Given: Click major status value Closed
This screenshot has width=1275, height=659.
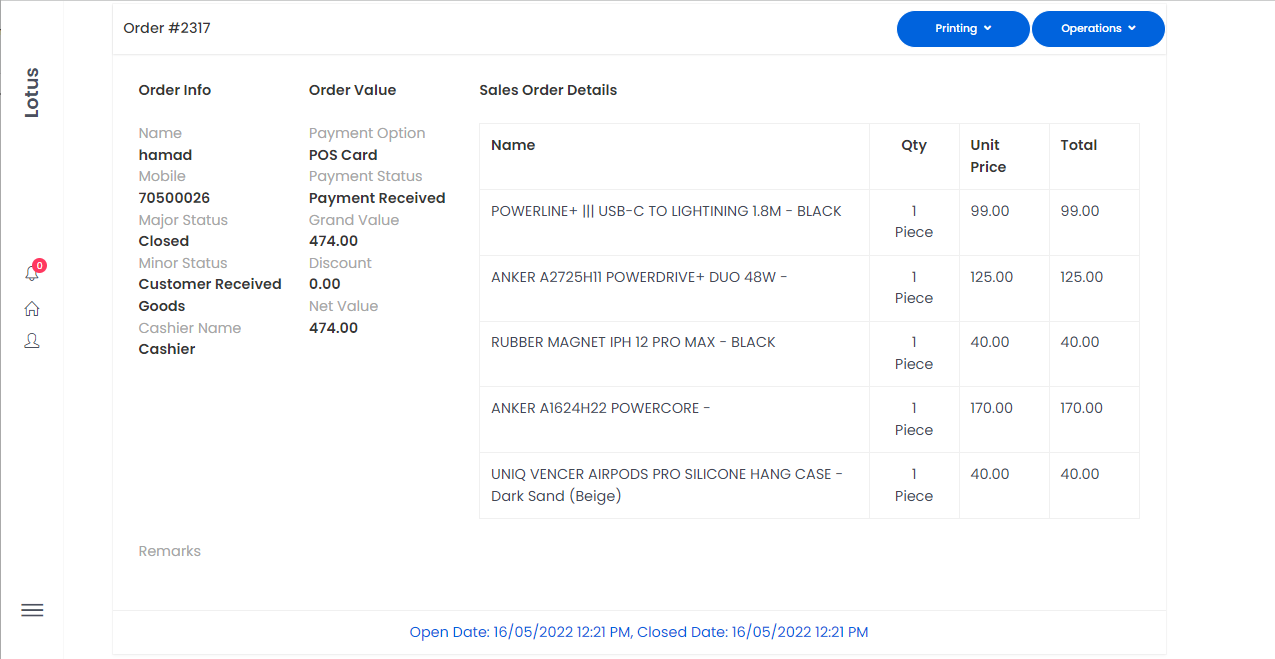Looking at the screenshot, I should pos(164,241).
